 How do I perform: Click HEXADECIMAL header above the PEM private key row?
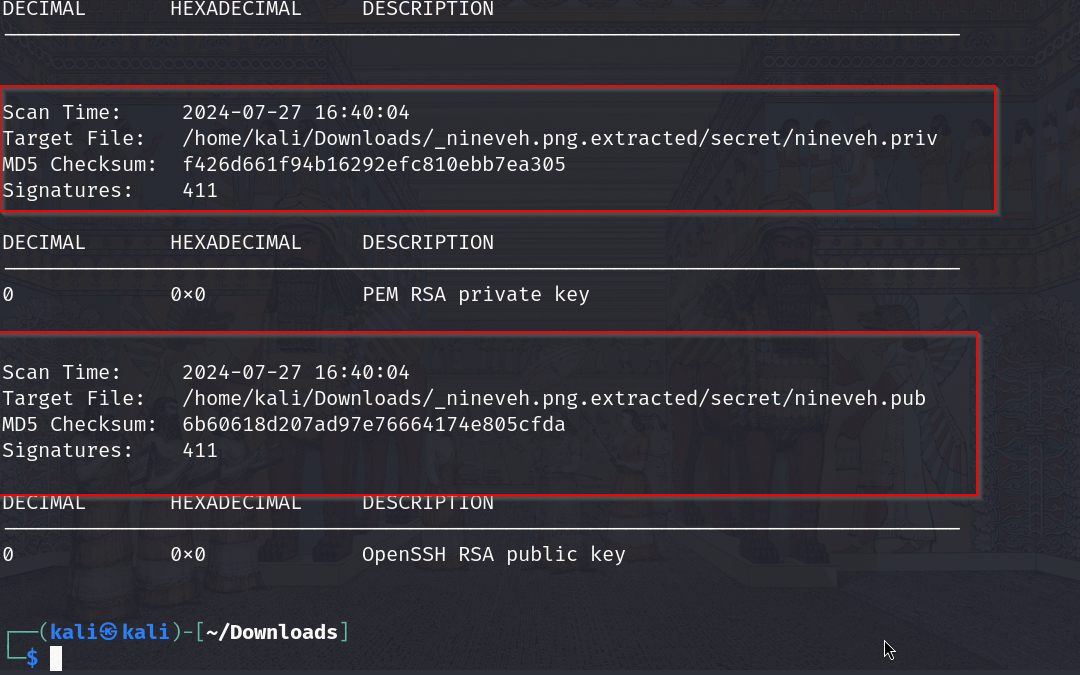pyautogui.click(x=236, y=242)
